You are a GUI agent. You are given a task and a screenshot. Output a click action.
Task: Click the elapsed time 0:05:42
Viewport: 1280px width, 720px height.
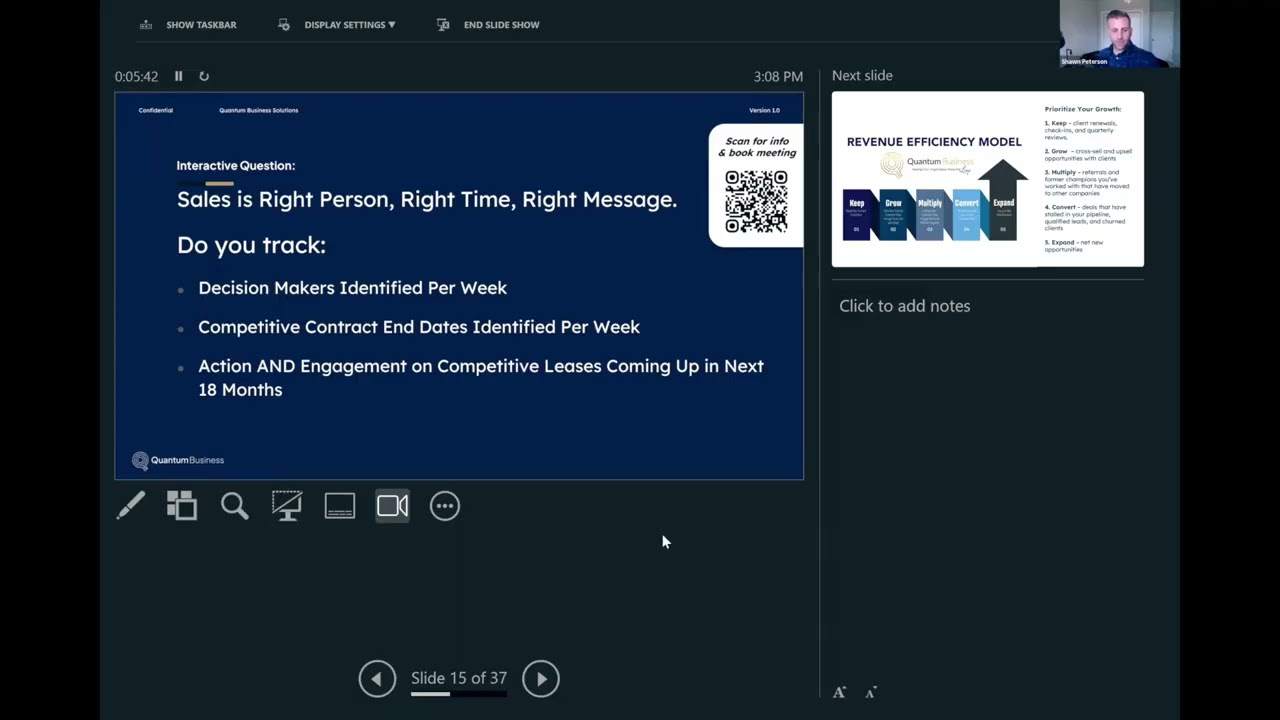(x=136, y=76)
